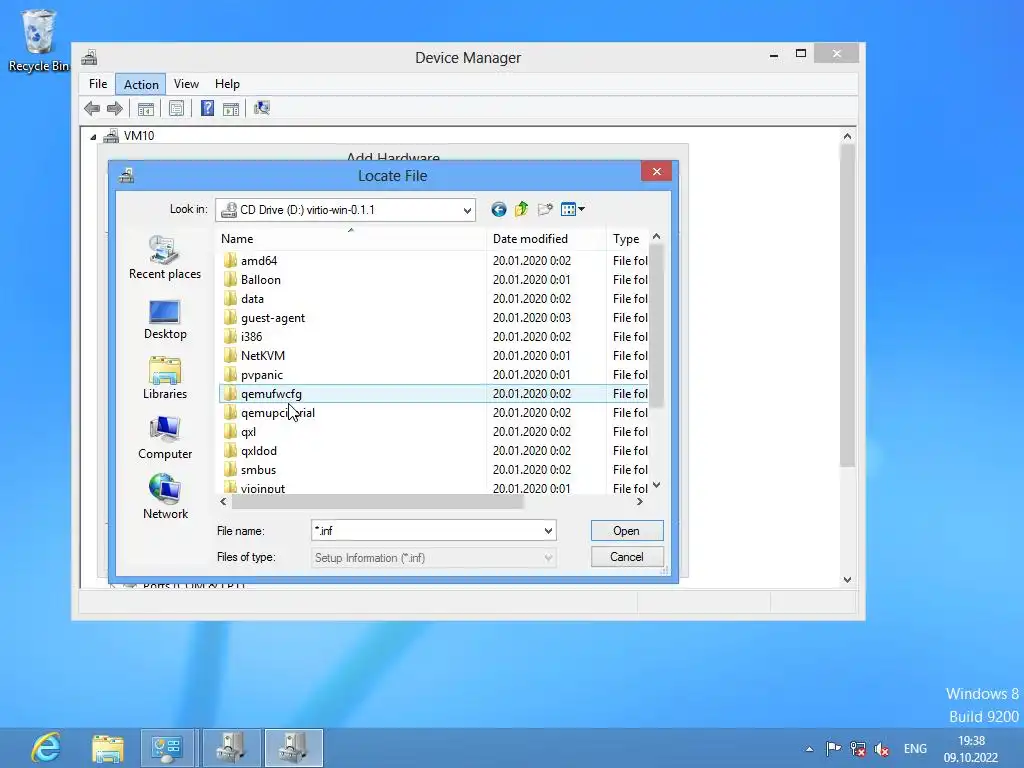Viewport: 1024px width, 768px height.
Task: Open the File name dropdown arrow
Action: (548, 531)
